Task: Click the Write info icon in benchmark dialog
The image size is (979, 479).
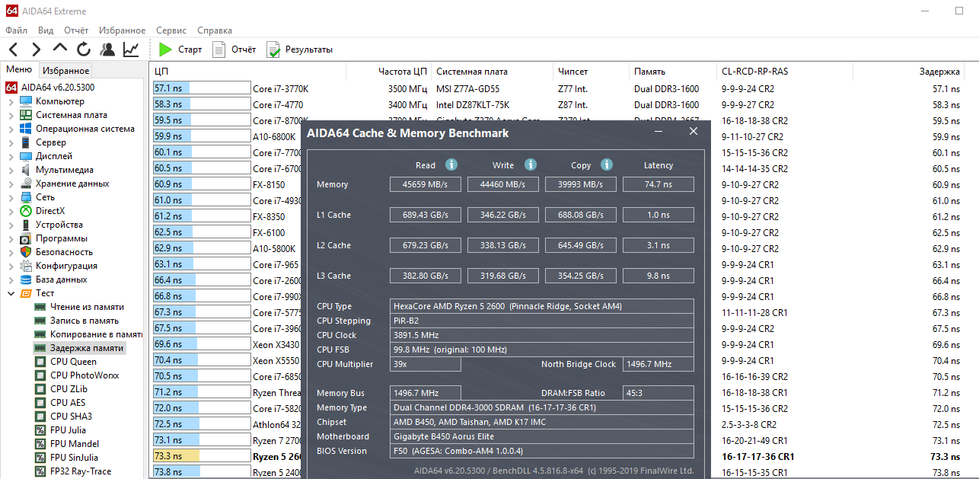Action: (x=531, y=165)
